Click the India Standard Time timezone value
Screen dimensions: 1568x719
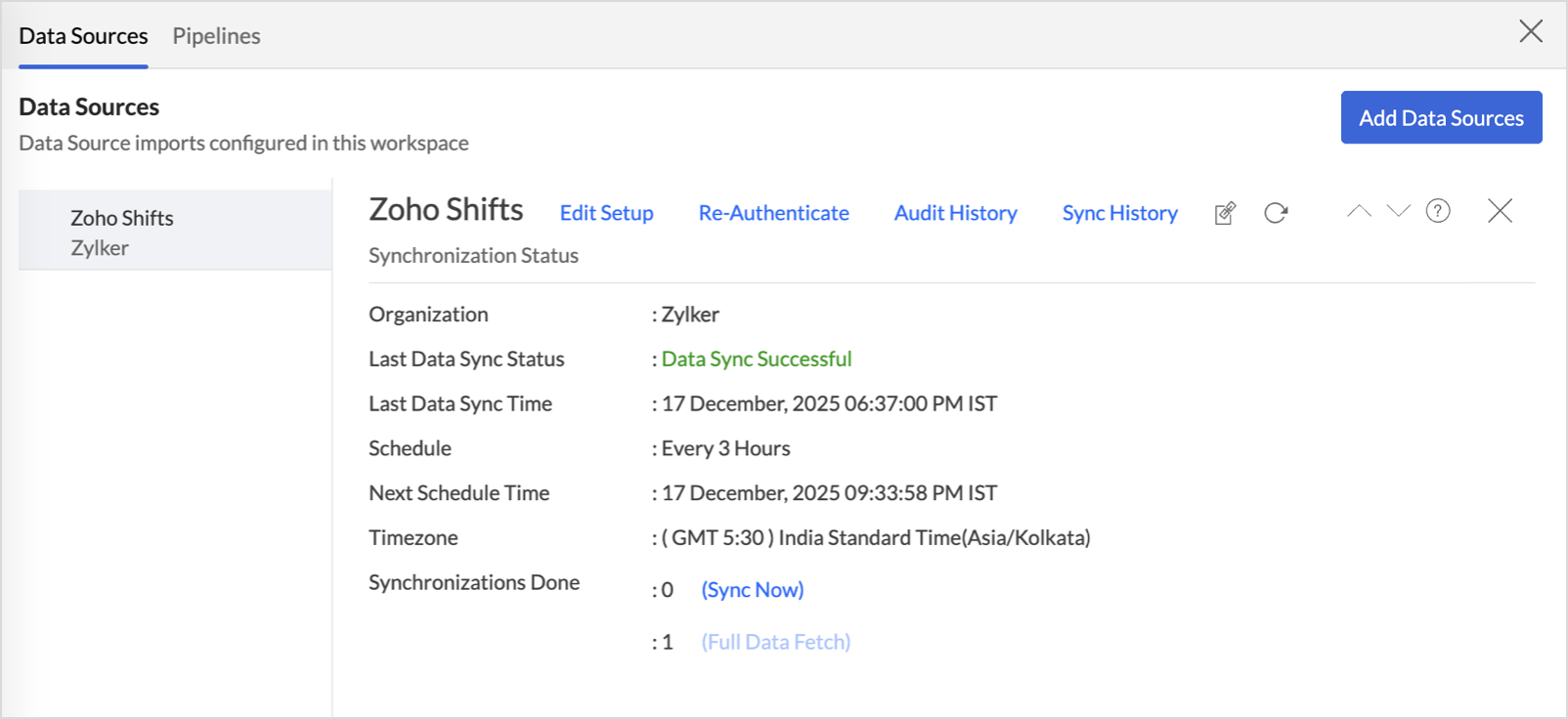coord(876,538)
